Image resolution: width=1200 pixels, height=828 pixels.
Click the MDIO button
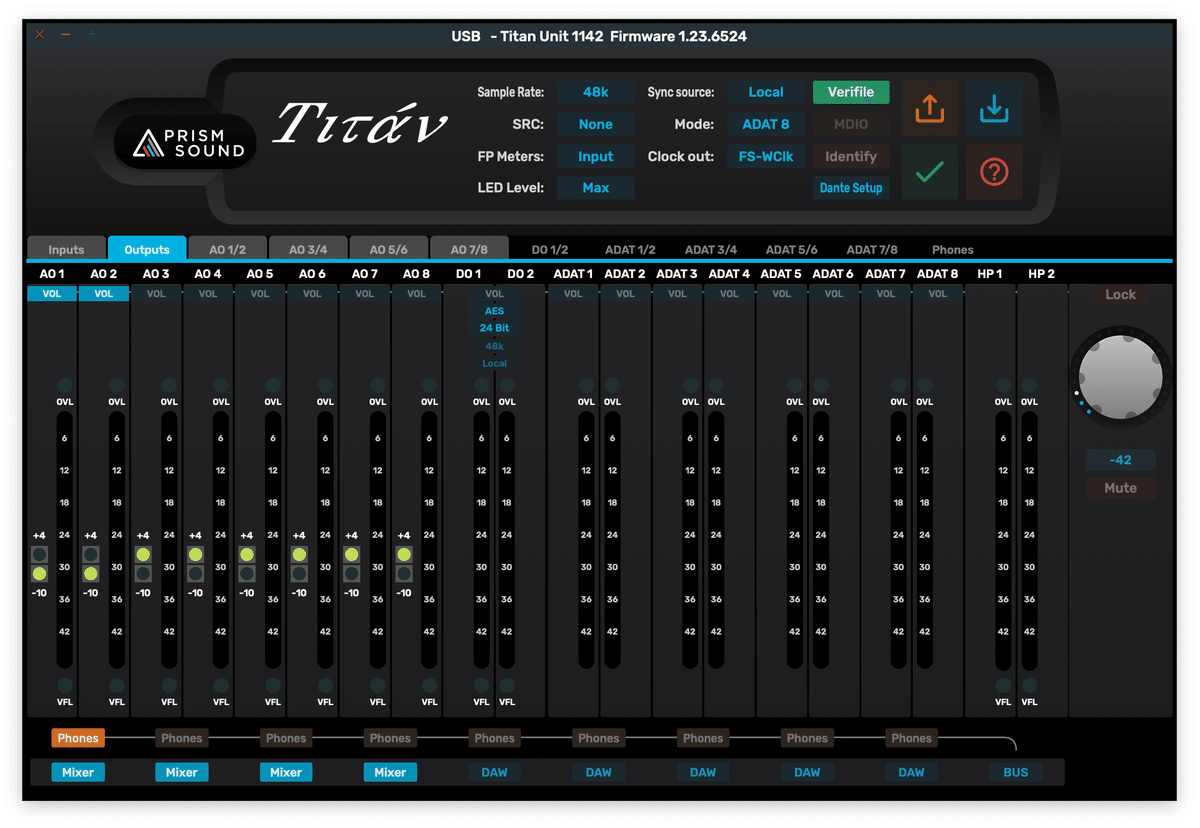coord(851,124)
